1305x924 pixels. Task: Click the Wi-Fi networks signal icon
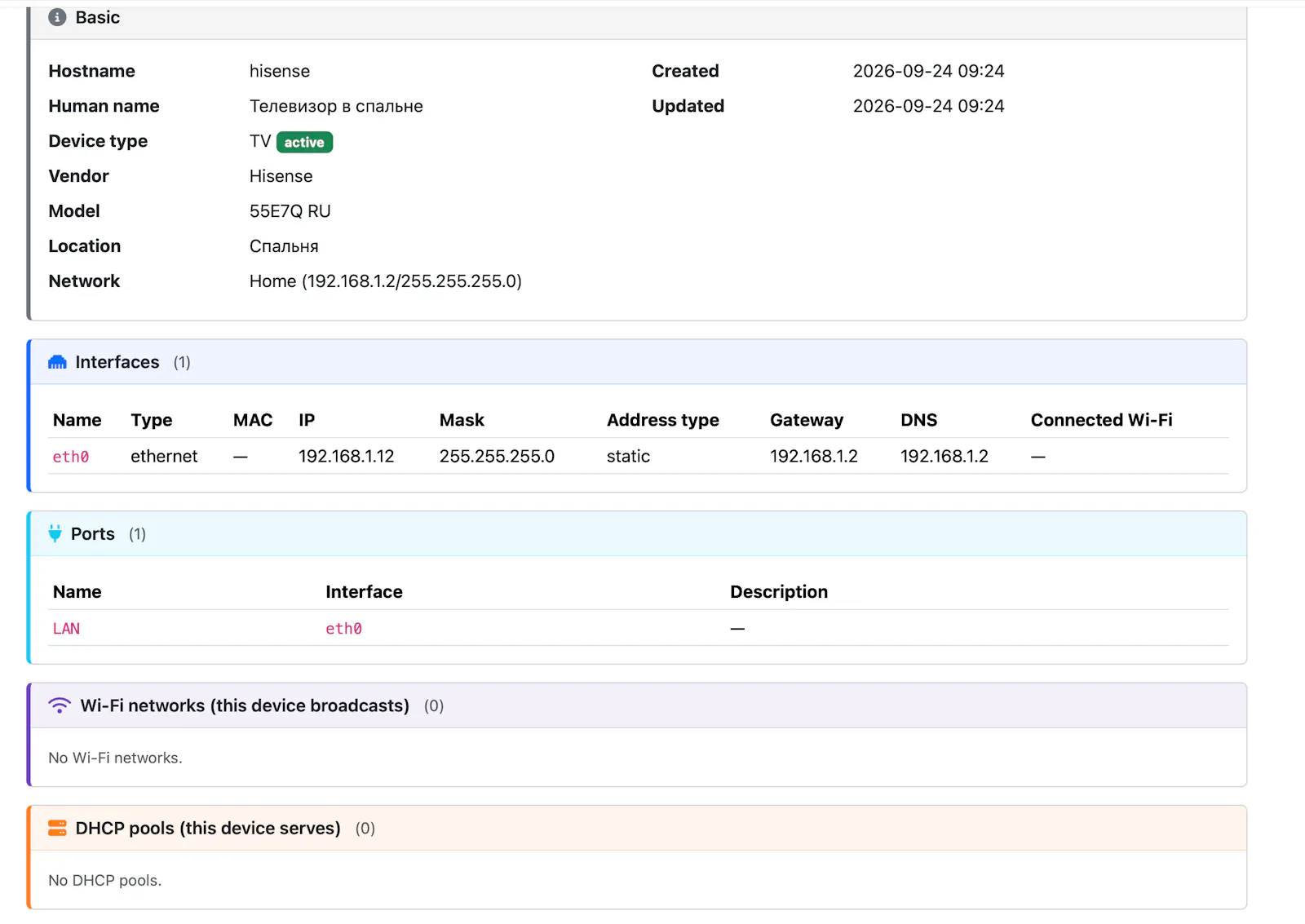(60, 705)
